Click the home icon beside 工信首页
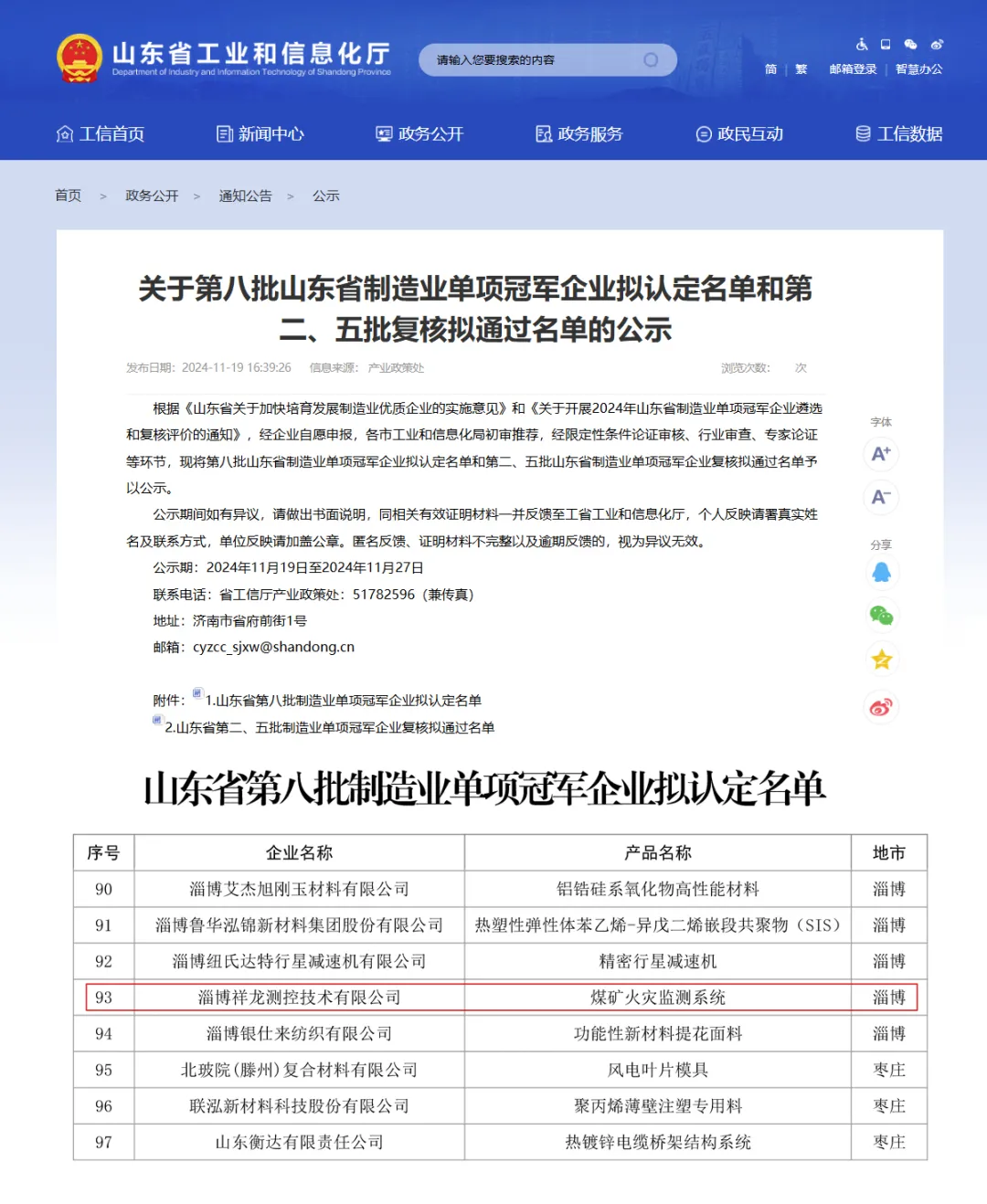Image resolution: width=987 pixels, height=1204 pixels. click(x=65, y=134)
